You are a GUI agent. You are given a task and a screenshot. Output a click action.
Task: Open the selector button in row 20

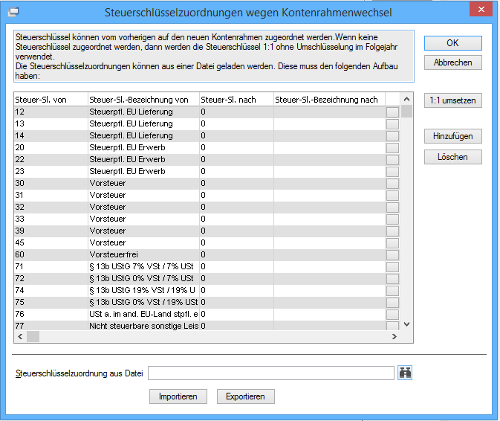pos(392,148)
